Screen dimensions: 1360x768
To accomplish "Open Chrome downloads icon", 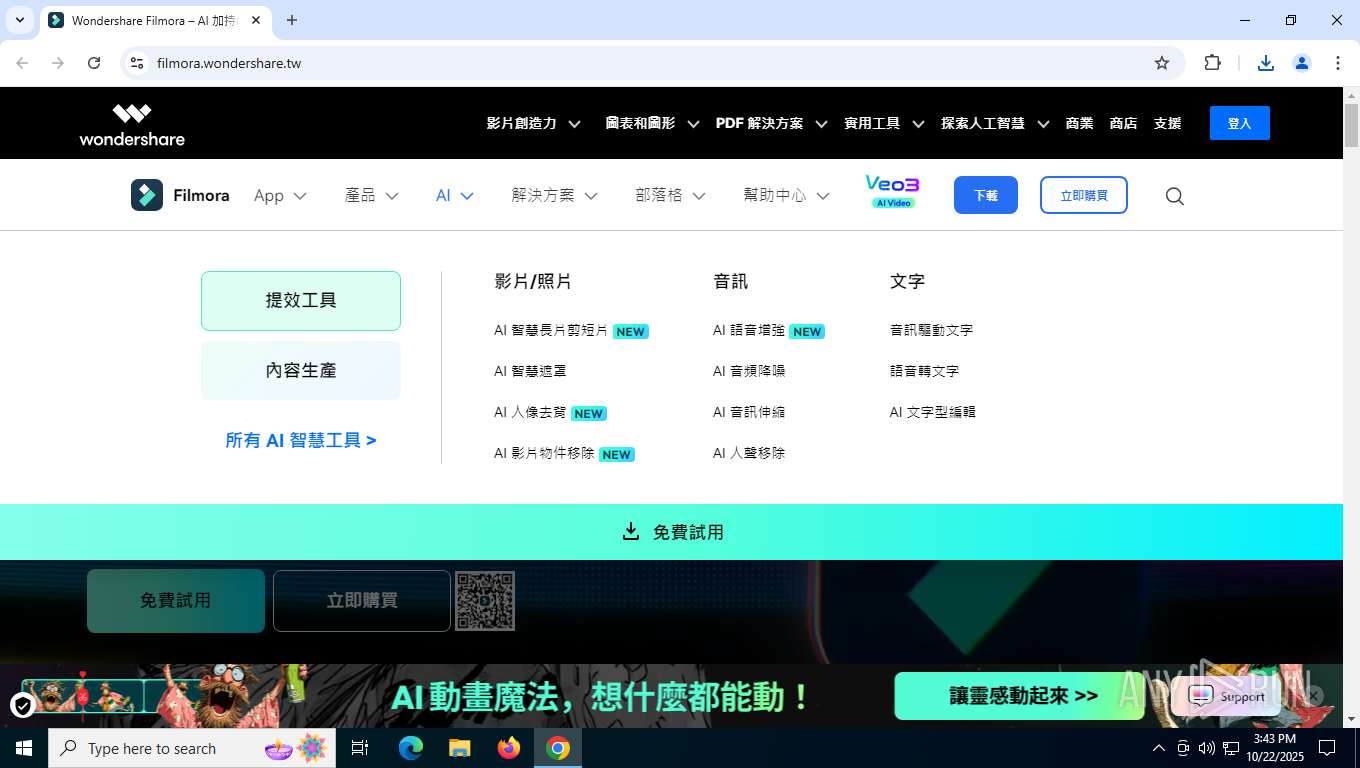I will [x=1266, y=63].
